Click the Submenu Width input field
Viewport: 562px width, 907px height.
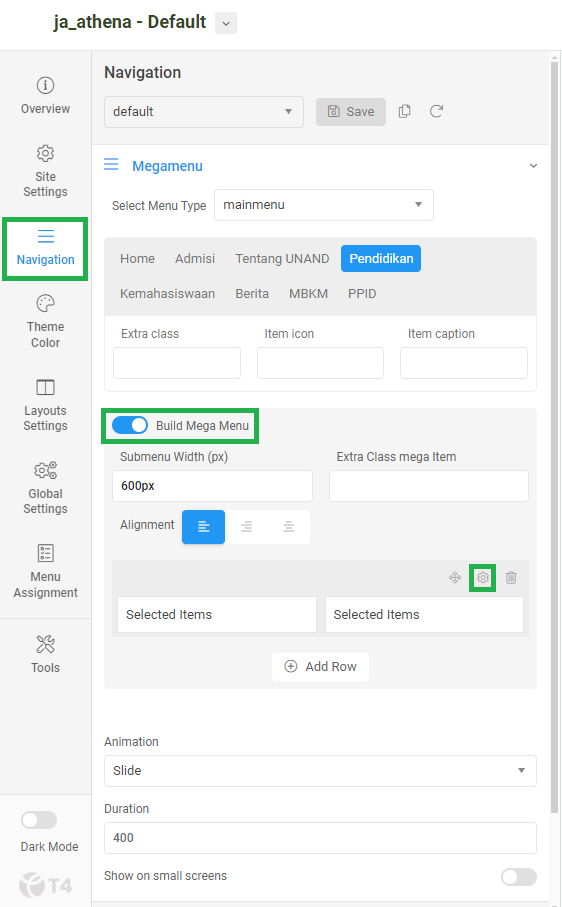tap(212, 486)
